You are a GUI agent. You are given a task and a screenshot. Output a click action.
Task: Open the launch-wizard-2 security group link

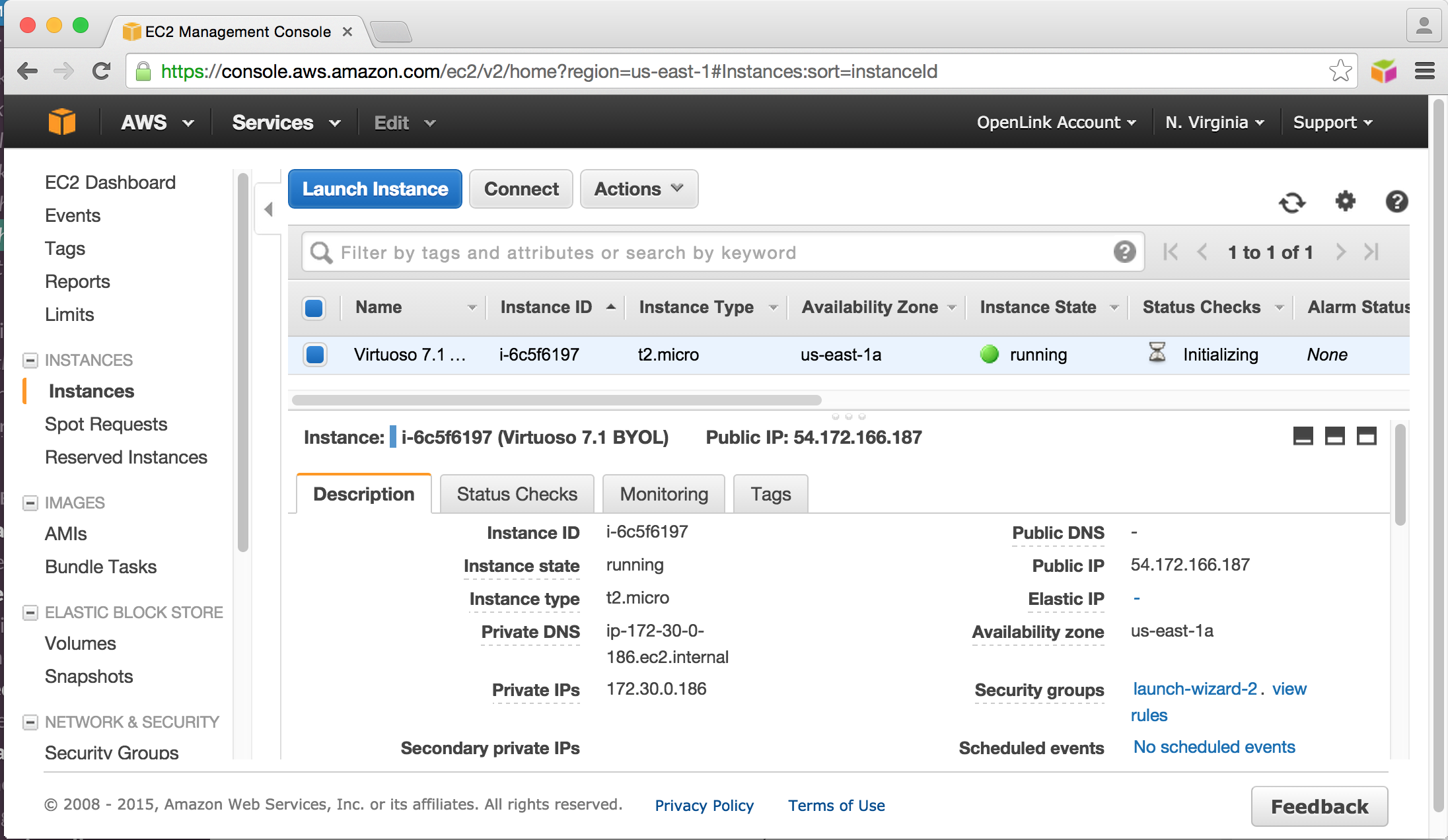(x=1194, y=689)
